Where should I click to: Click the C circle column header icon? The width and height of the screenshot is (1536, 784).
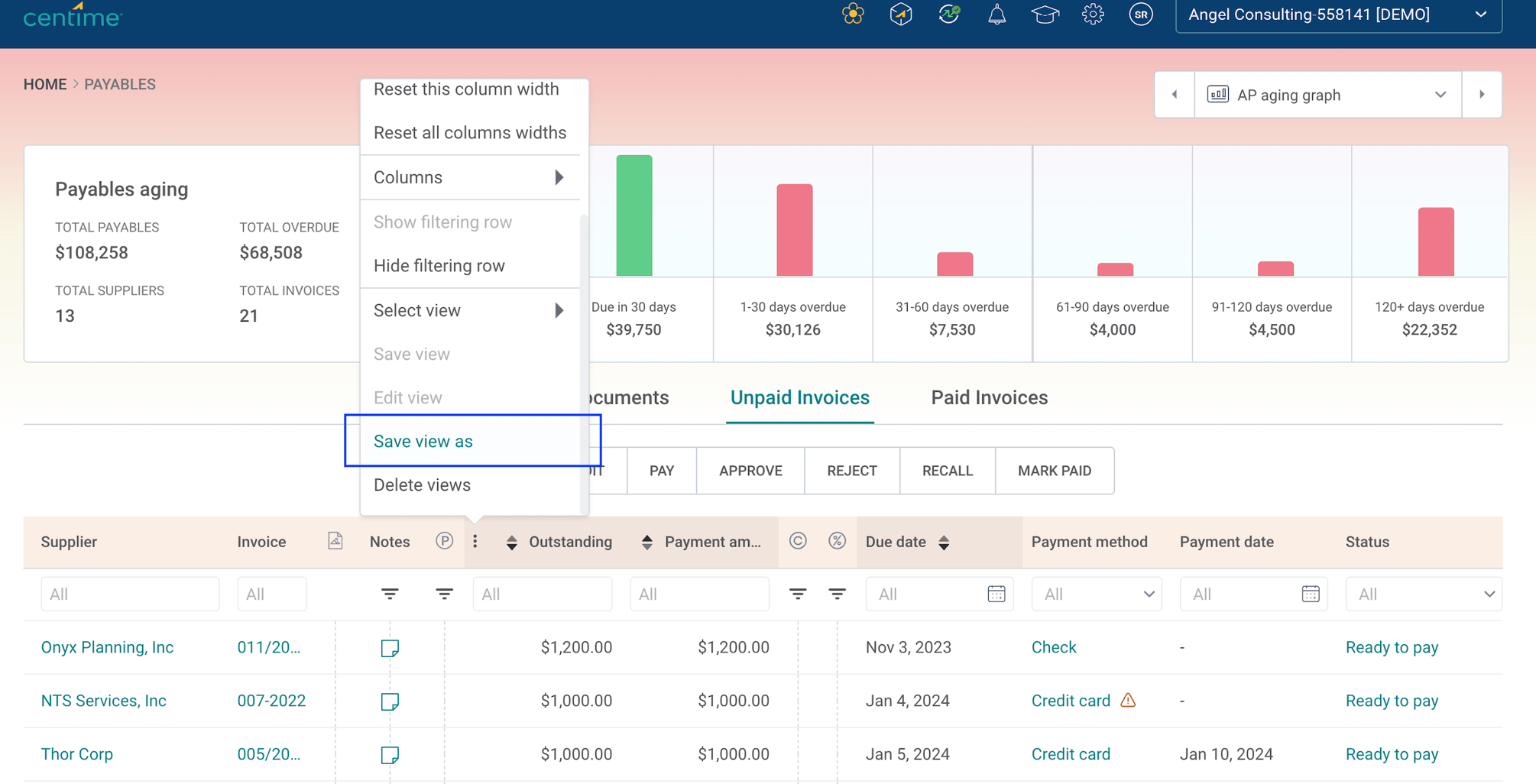[798, 541]
